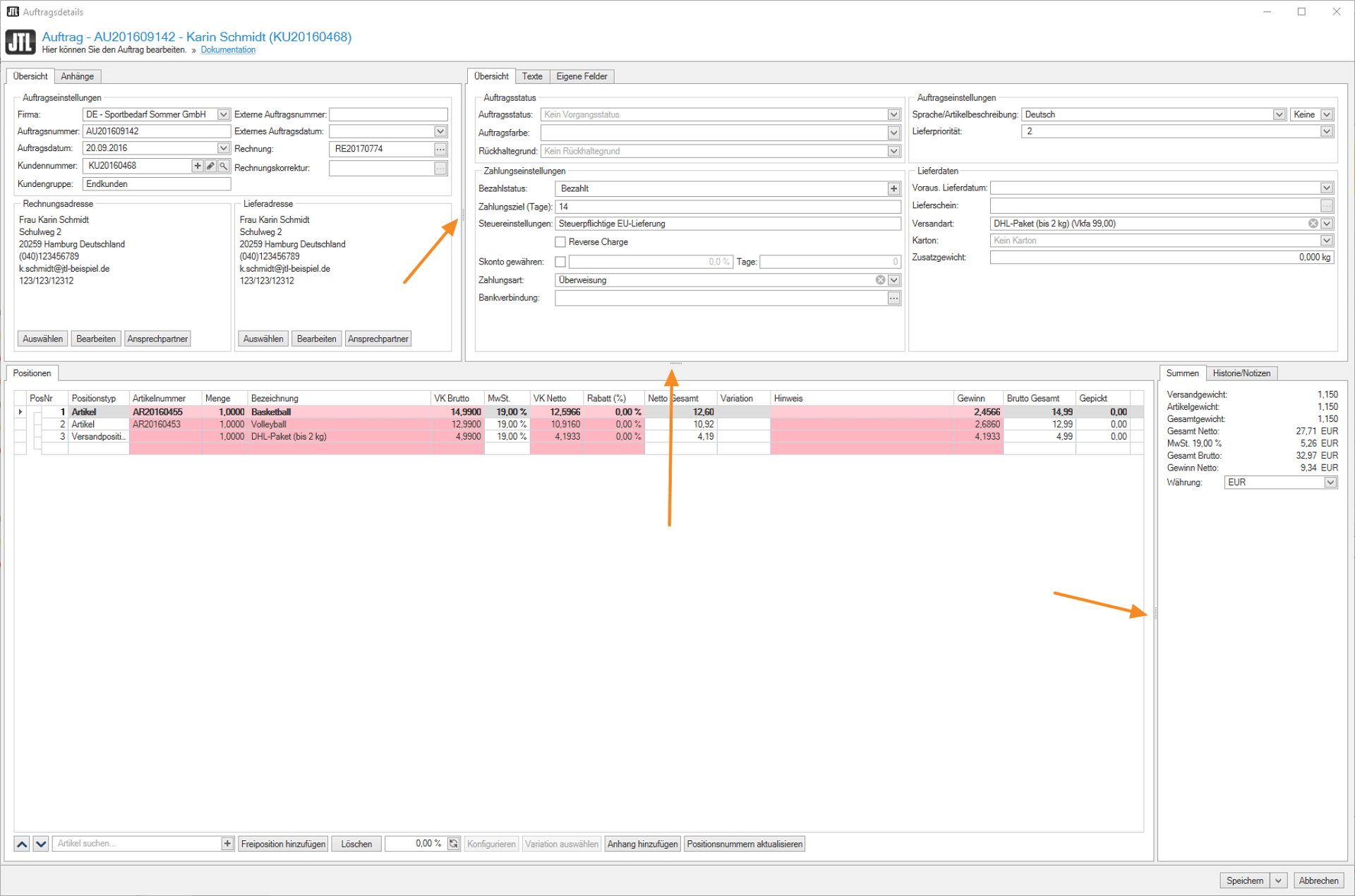The image size is (1355, 896).
Task: Open the Bankverbindung ellipsis button
Action: point(893,298)
